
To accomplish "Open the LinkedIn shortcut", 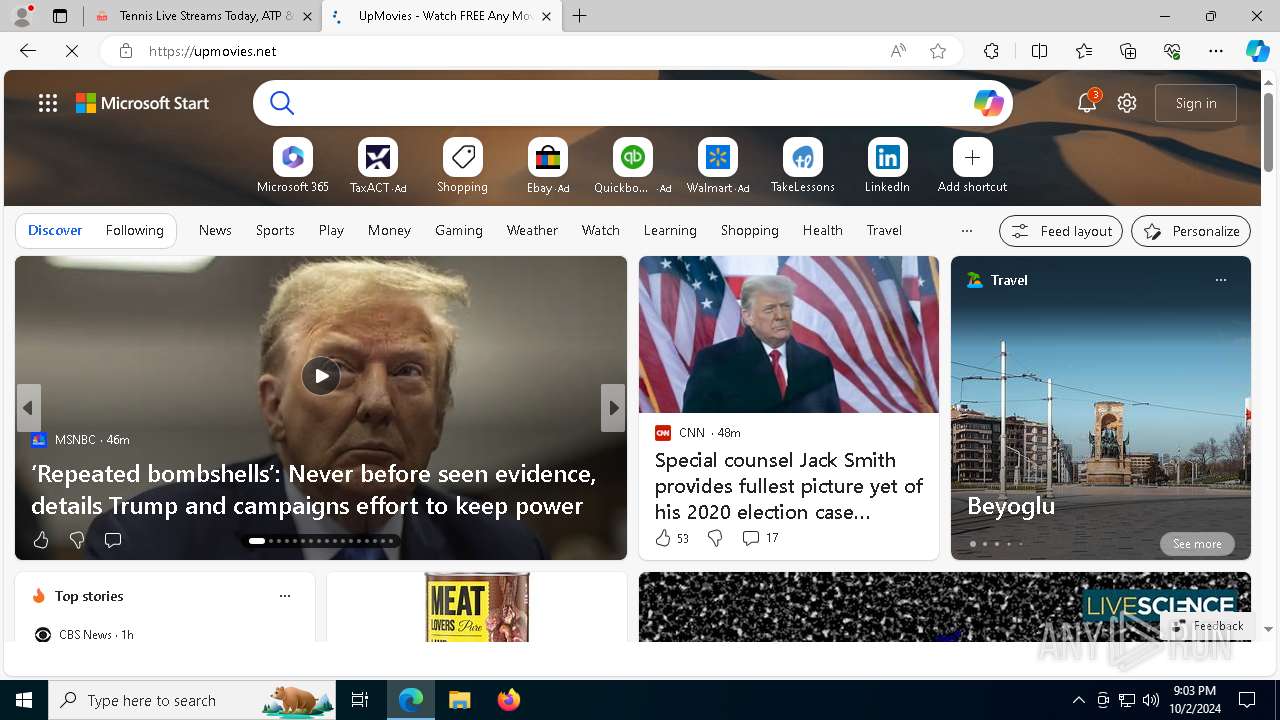I will coord(888,166).
